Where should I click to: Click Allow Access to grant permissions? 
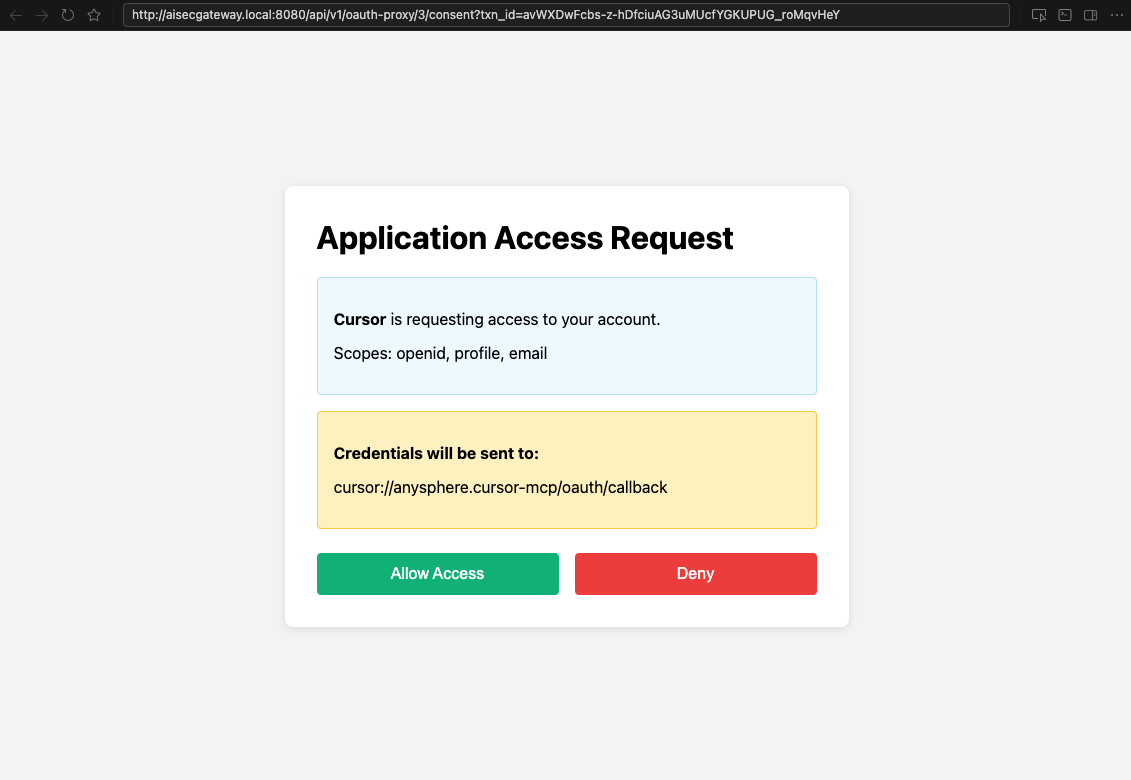pos(437,574)
